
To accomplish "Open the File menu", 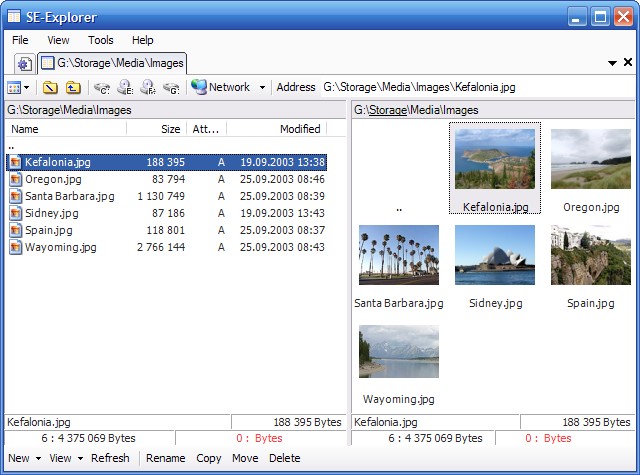I will (20, 40).
